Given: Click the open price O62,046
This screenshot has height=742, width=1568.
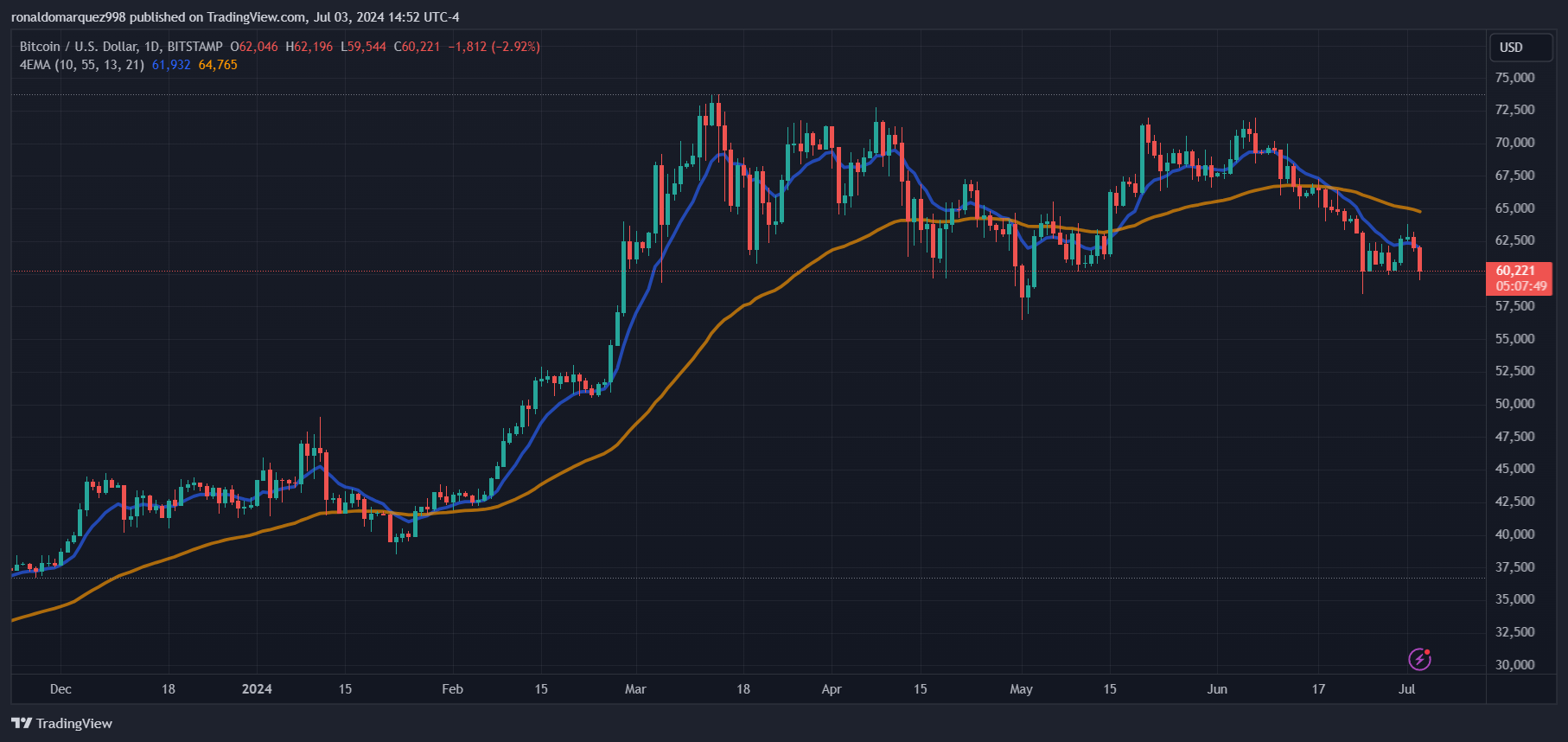Looking at the screenshot, I should coord(254,47).
